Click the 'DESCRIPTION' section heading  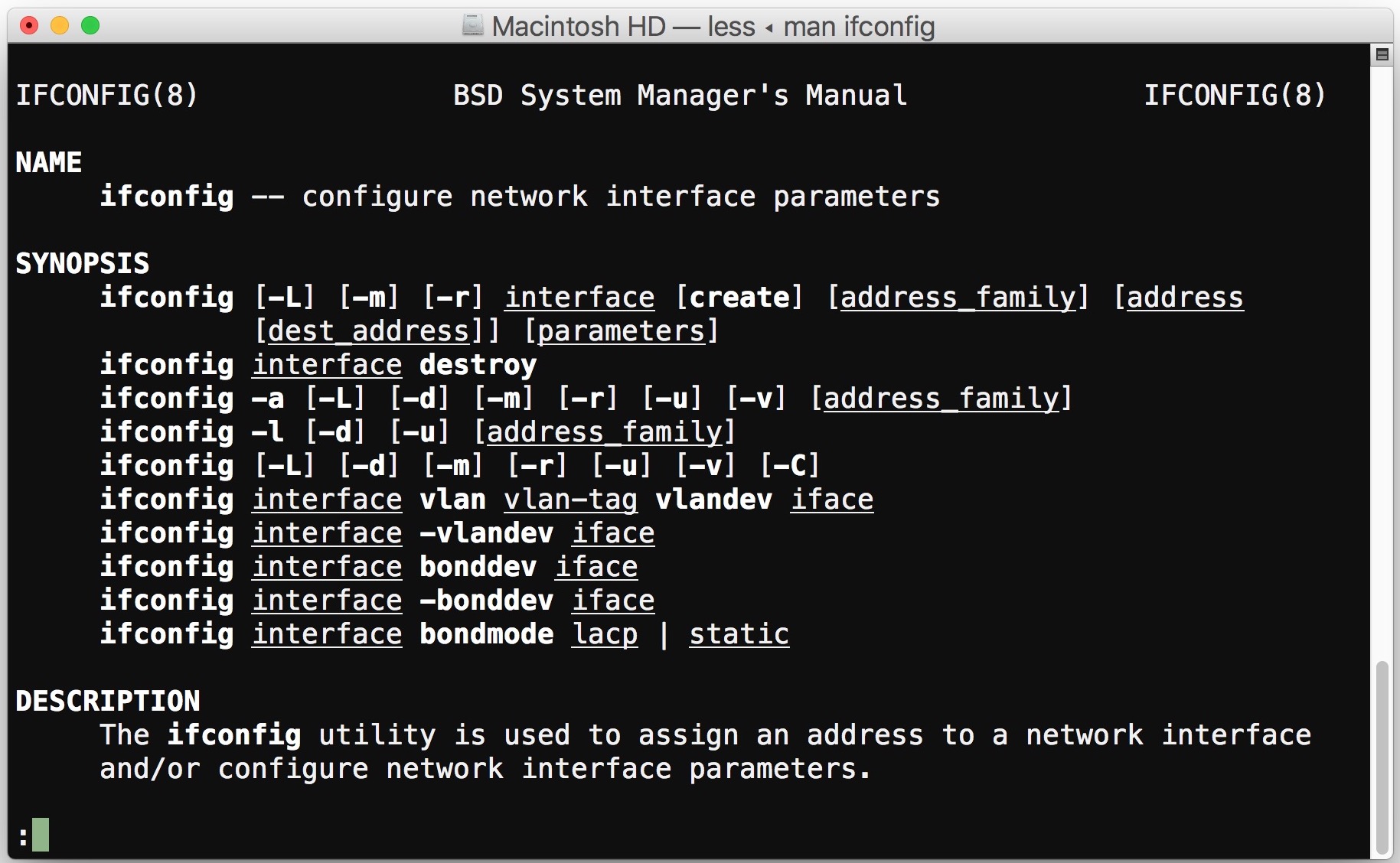coord(108,702)
